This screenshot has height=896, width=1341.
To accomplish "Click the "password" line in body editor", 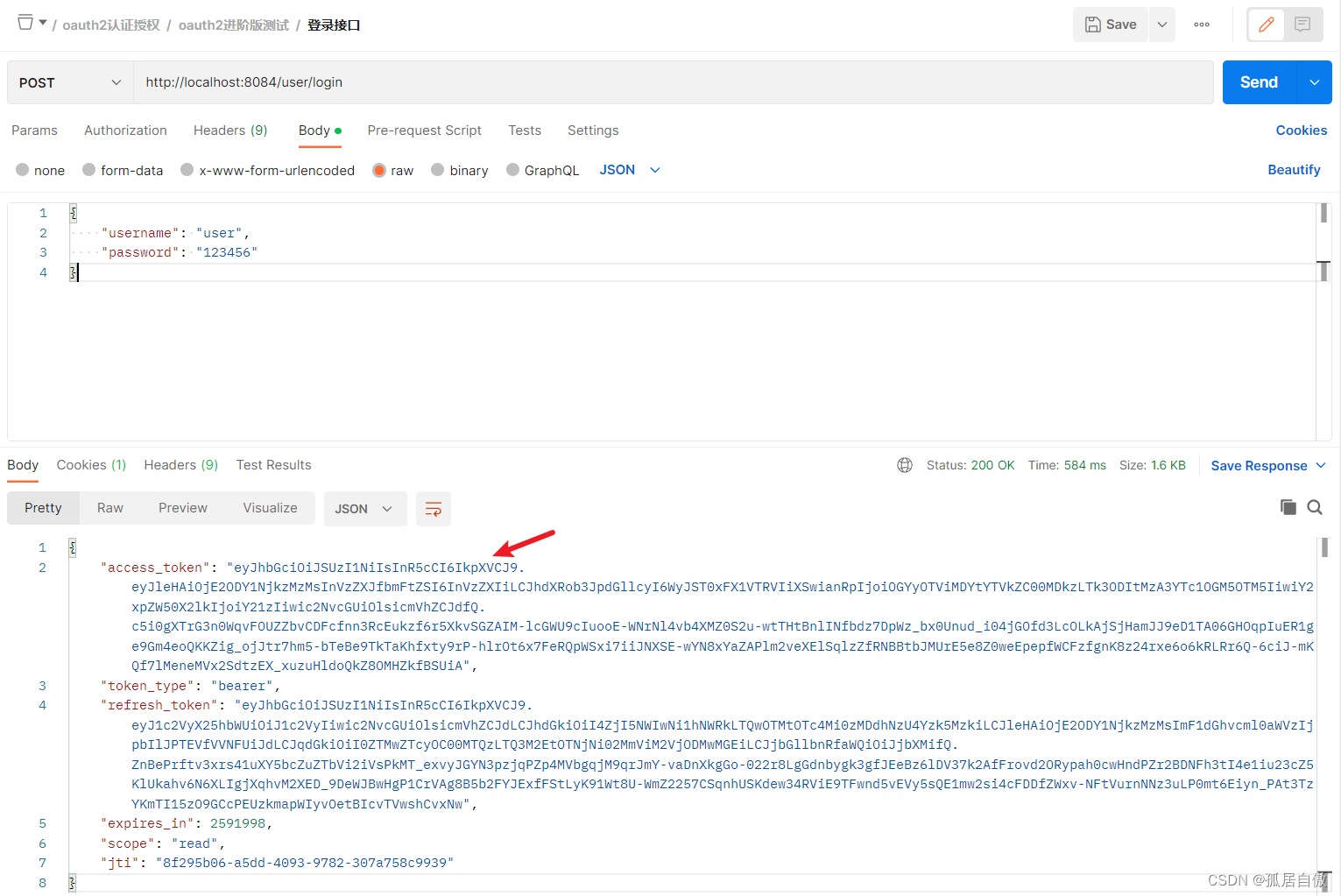I will click(x=179, y=252).
